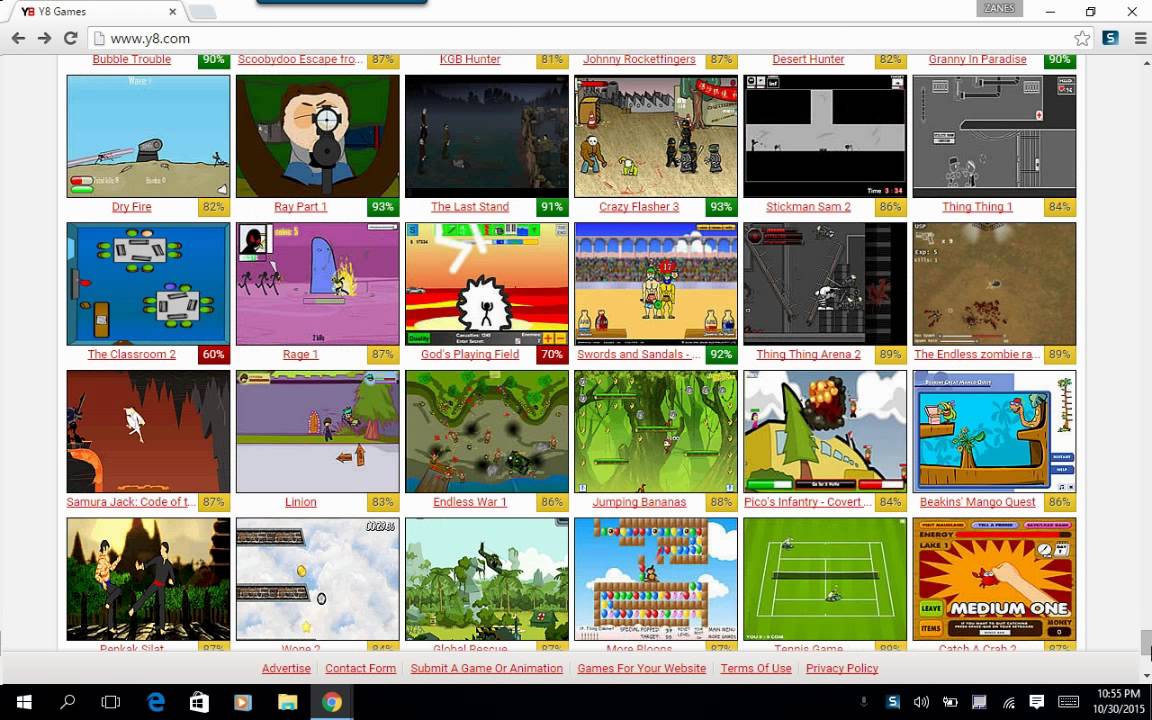Viewport: 1152px width, 720px height.
Task: Open Task View on the taskbar
Action: (x=110, y=702)
